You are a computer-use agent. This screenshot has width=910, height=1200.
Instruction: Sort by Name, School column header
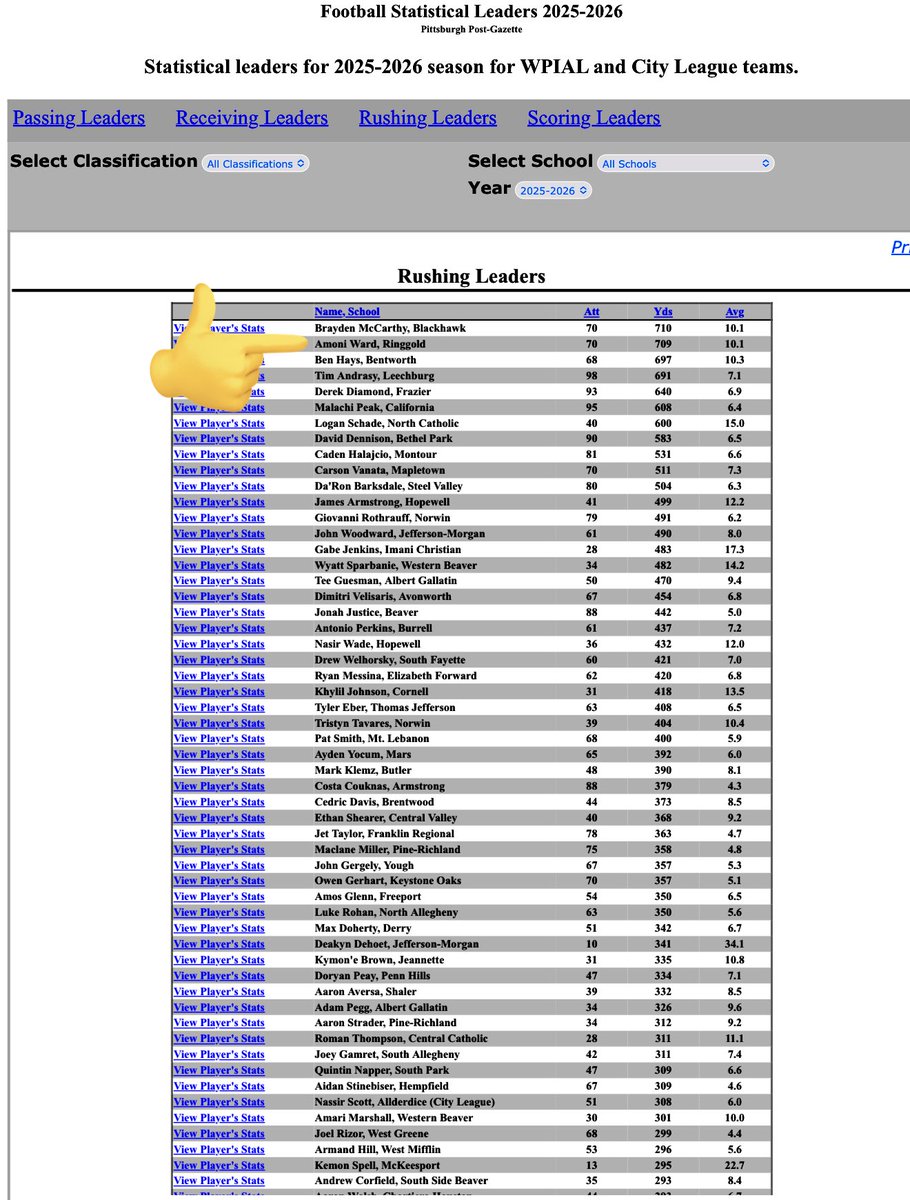347,312
